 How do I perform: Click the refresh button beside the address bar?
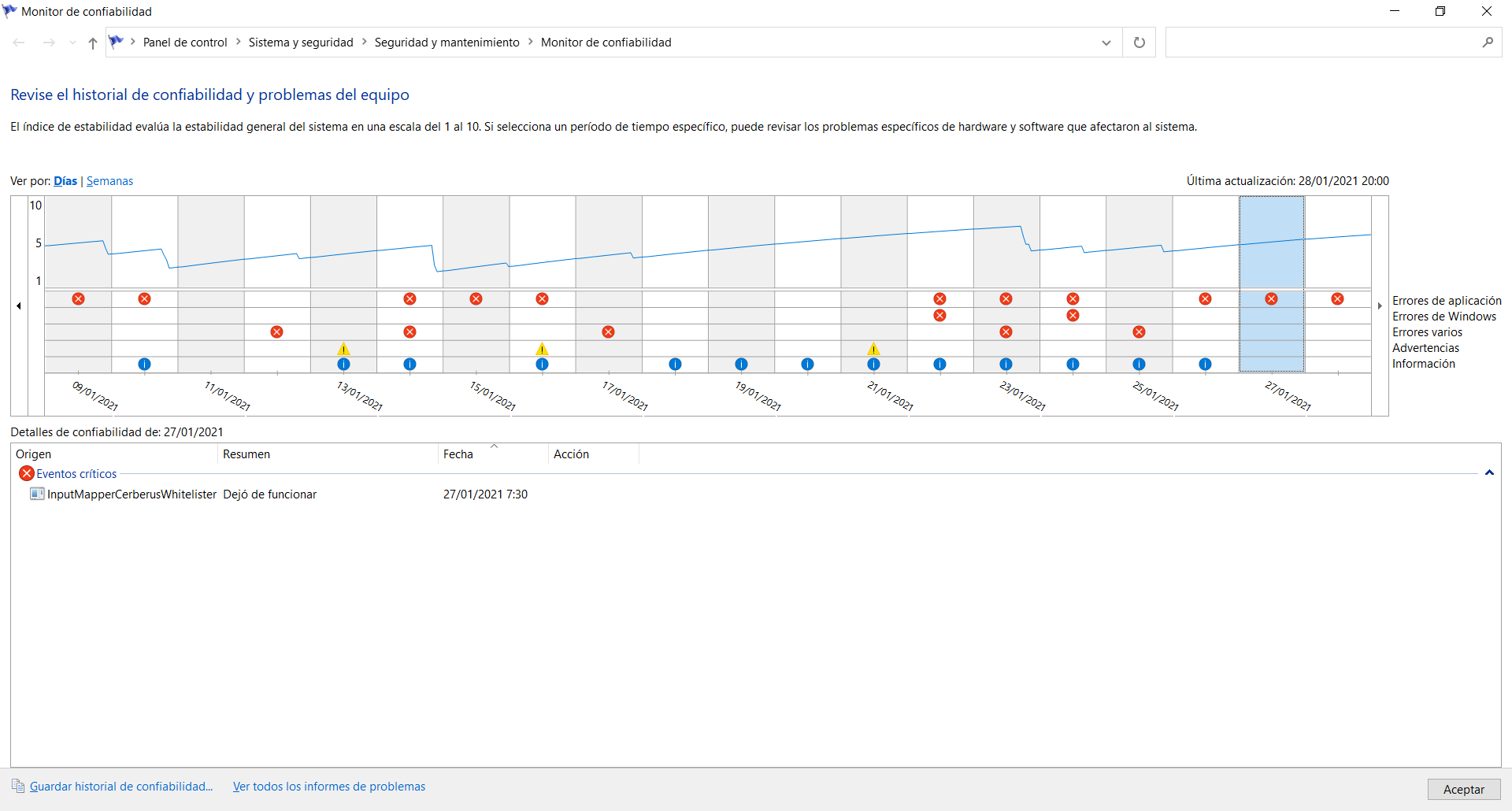coord(1139,43)
